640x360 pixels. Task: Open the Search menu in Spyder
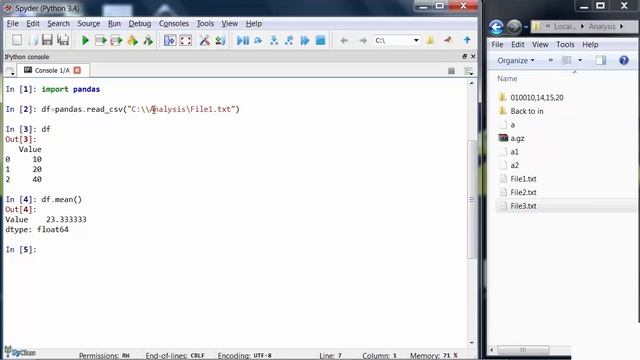[58, 24]
